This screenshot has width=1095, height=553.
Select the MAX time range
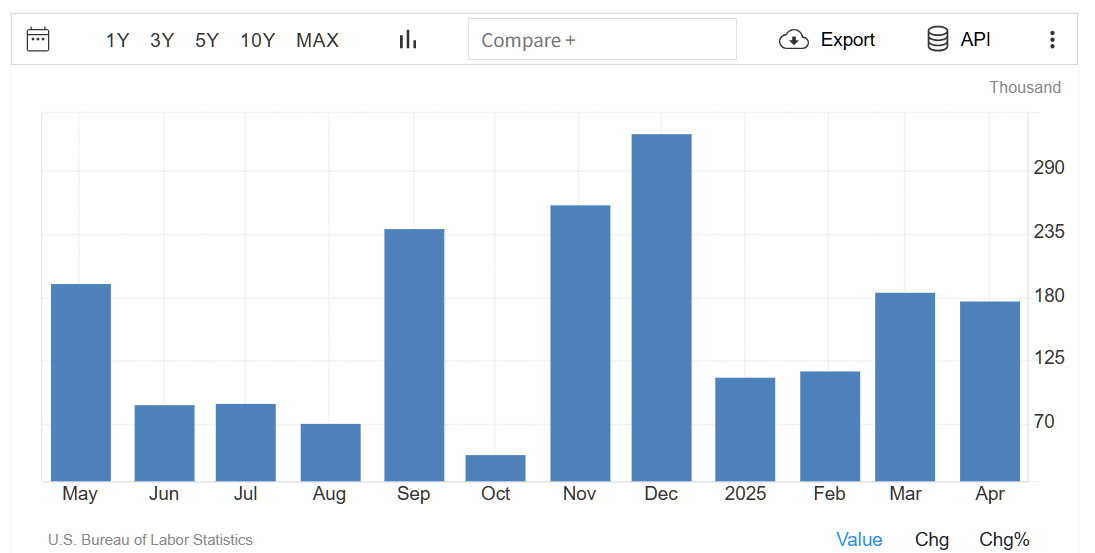318,40
